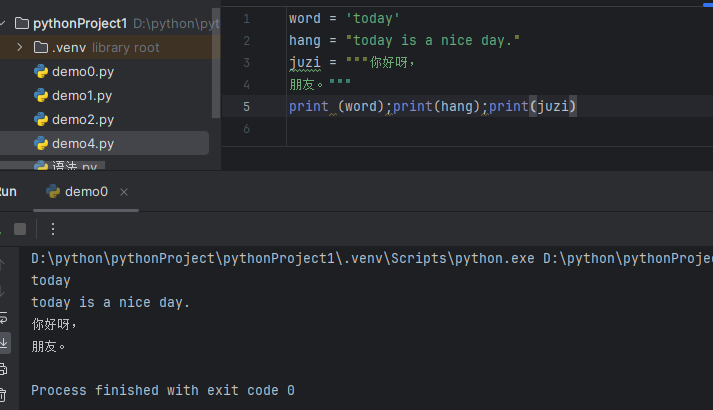Click line number 1 in the gutter
This screenshot has height=410, width=713.
(246, 19)
